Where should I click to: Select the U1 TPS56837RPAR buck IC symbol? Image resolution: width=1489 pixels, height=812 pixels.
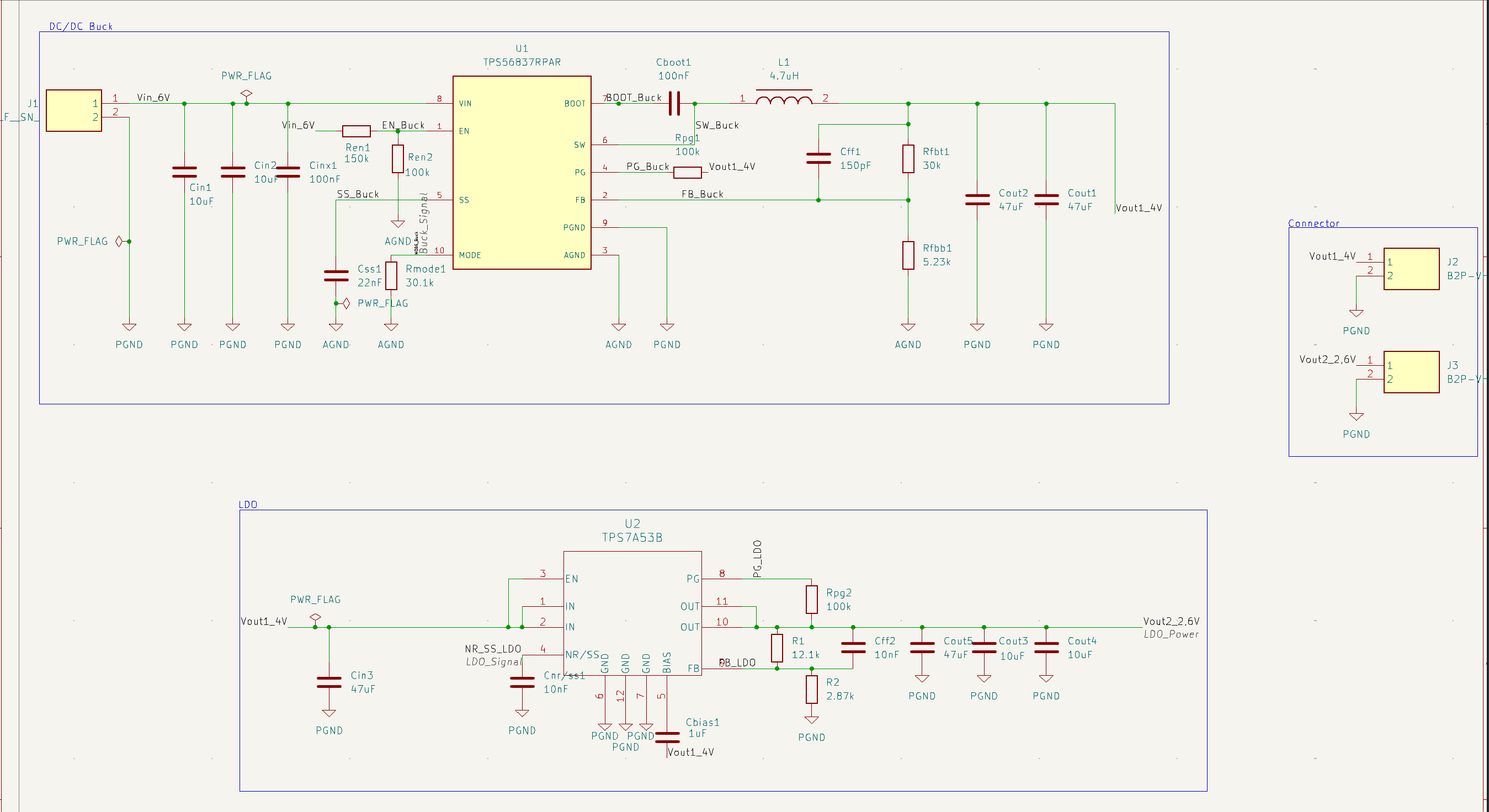click(522, 172)
